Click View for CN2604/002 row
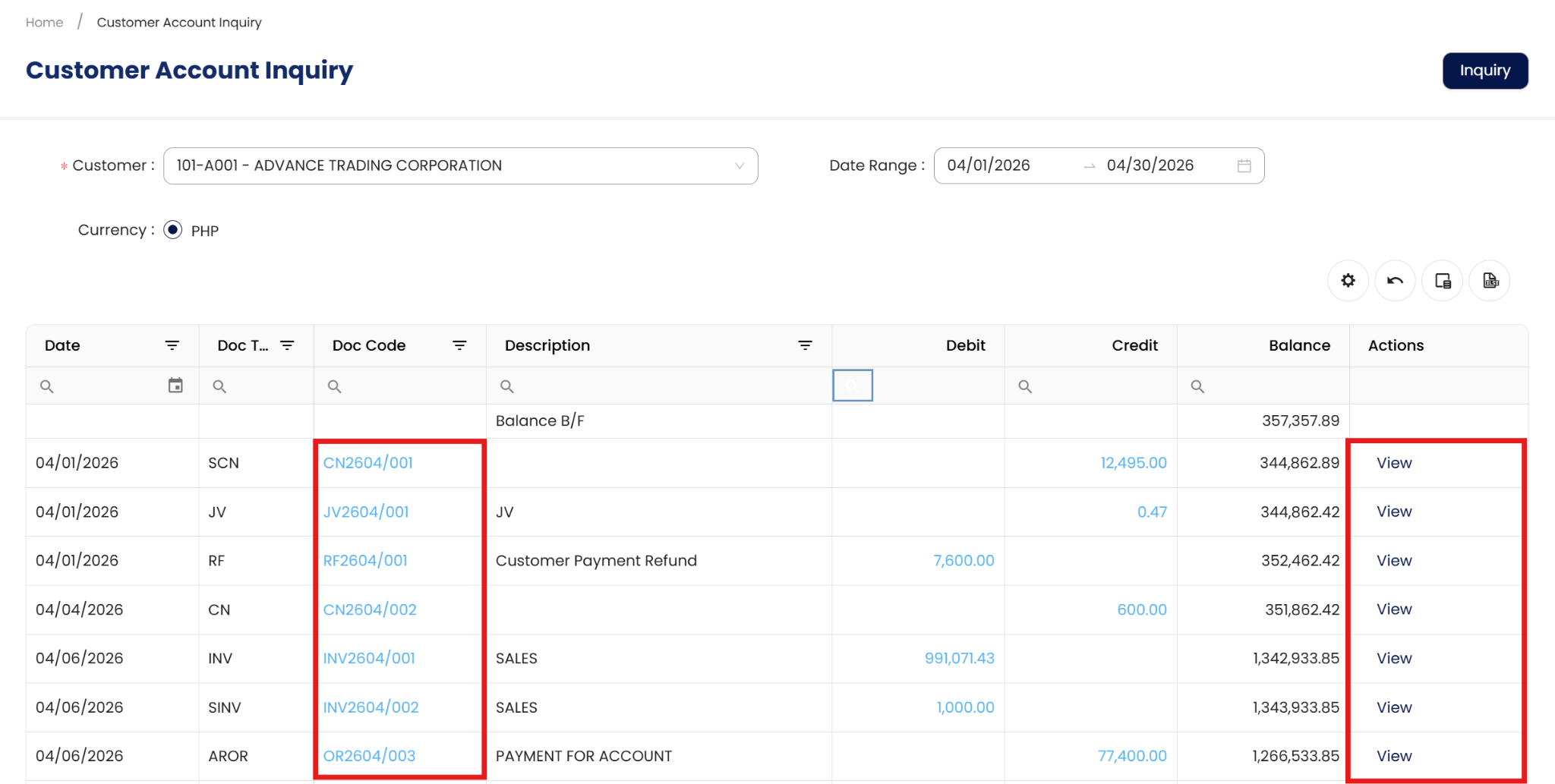1555x784 pixels. pos(1394,609)
